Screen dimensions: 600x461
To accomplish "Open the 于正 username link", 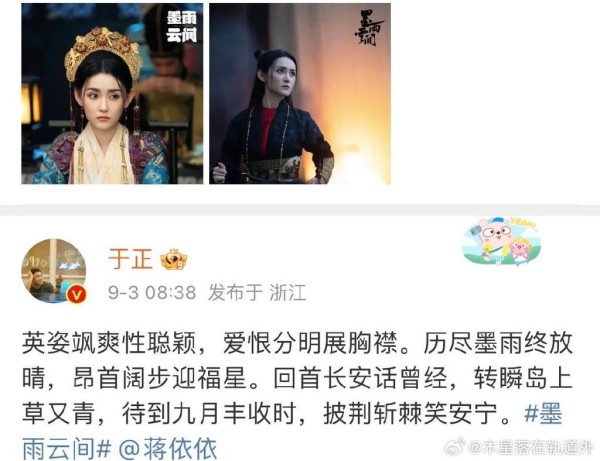I will click(x=130, y=259).
